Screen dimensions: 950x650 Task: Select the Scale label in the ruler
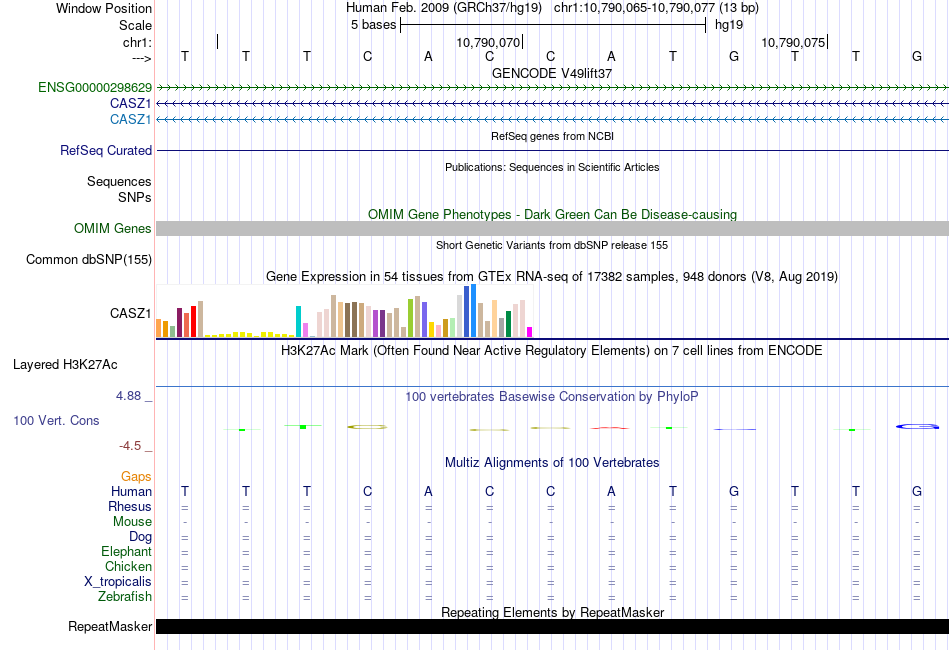coord(135,25)
